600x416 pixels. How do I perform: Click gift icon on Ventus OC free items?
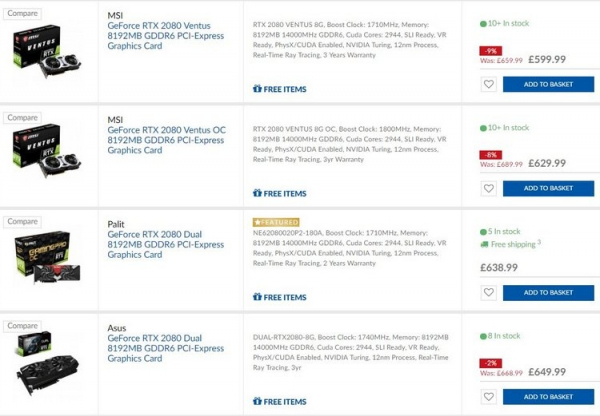click(258, 193)
